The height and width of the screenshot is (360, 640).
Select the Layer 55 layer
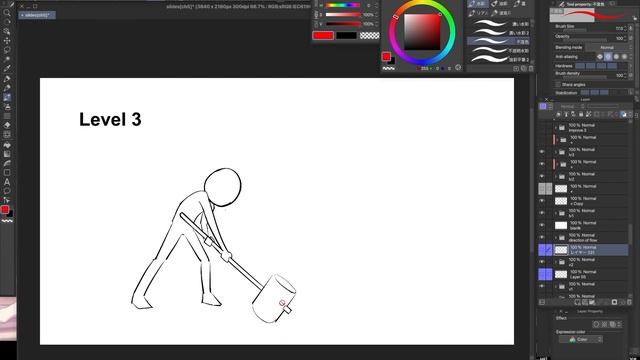pyautogui.click(x=584, y=274)
